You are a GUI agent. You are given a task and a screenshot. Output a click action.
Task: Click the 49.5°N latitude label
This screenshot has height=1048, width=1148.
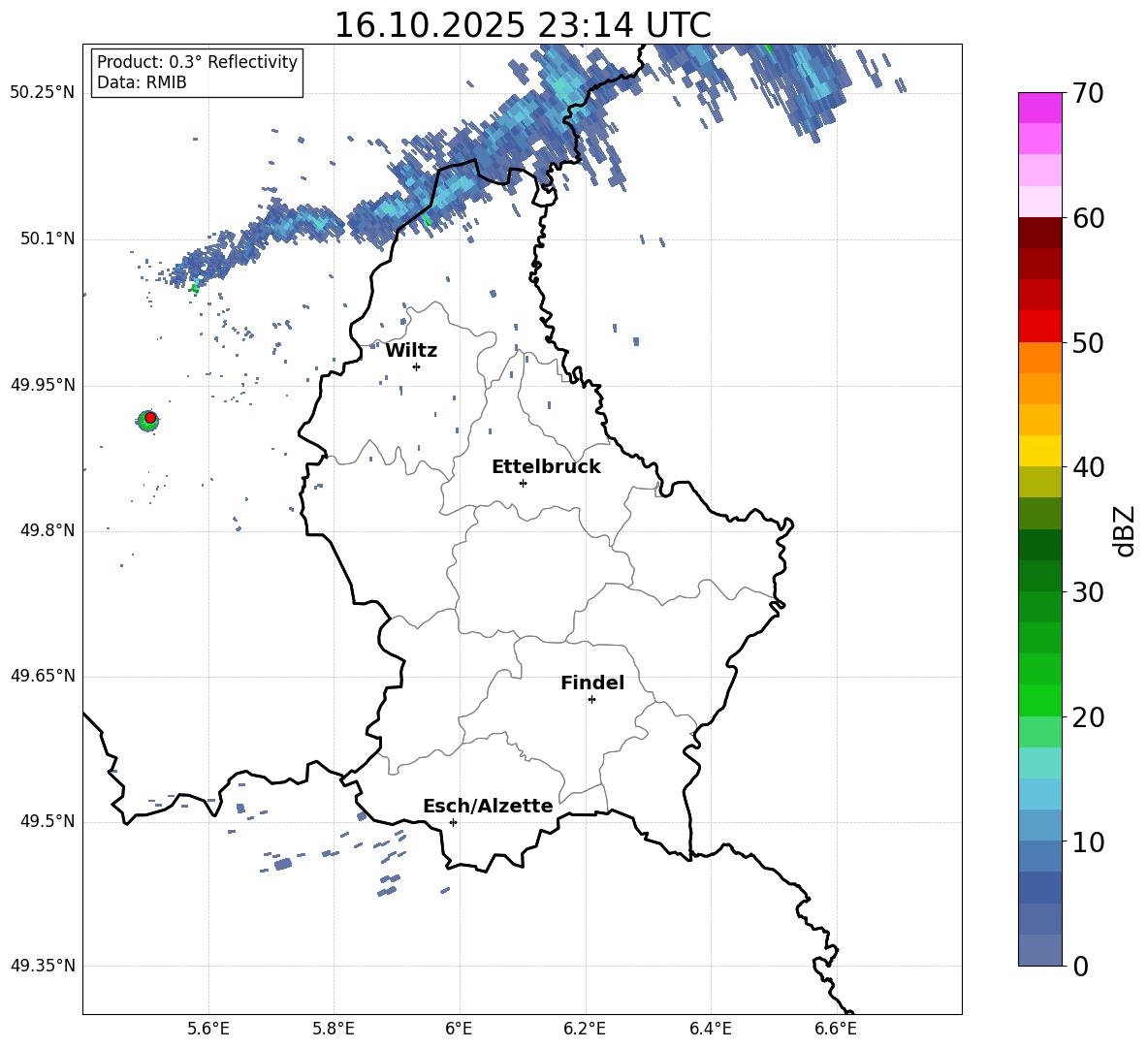tap(48, 821)
